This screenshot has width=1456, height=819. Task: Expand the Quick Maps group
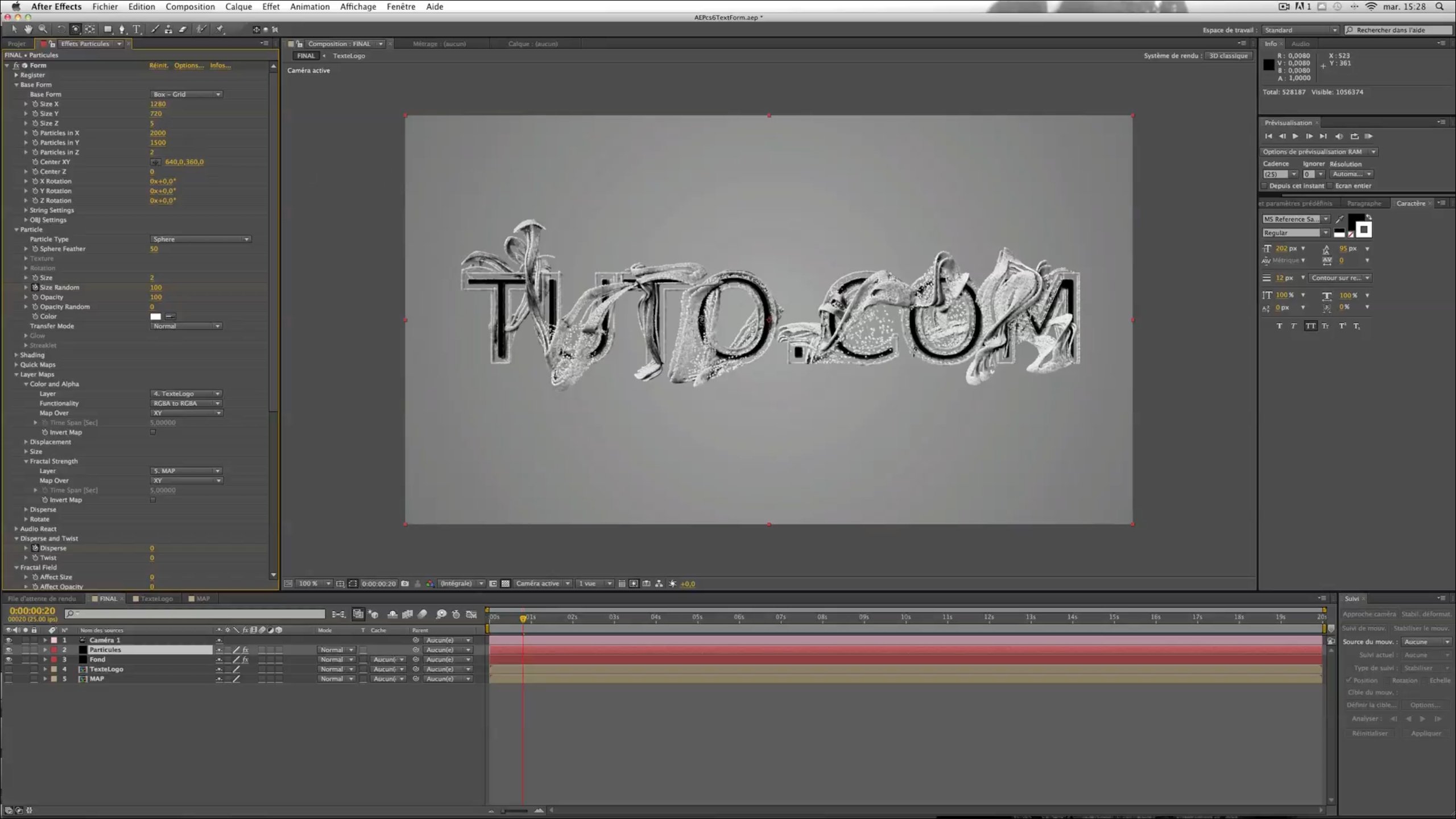pos(16,365)
